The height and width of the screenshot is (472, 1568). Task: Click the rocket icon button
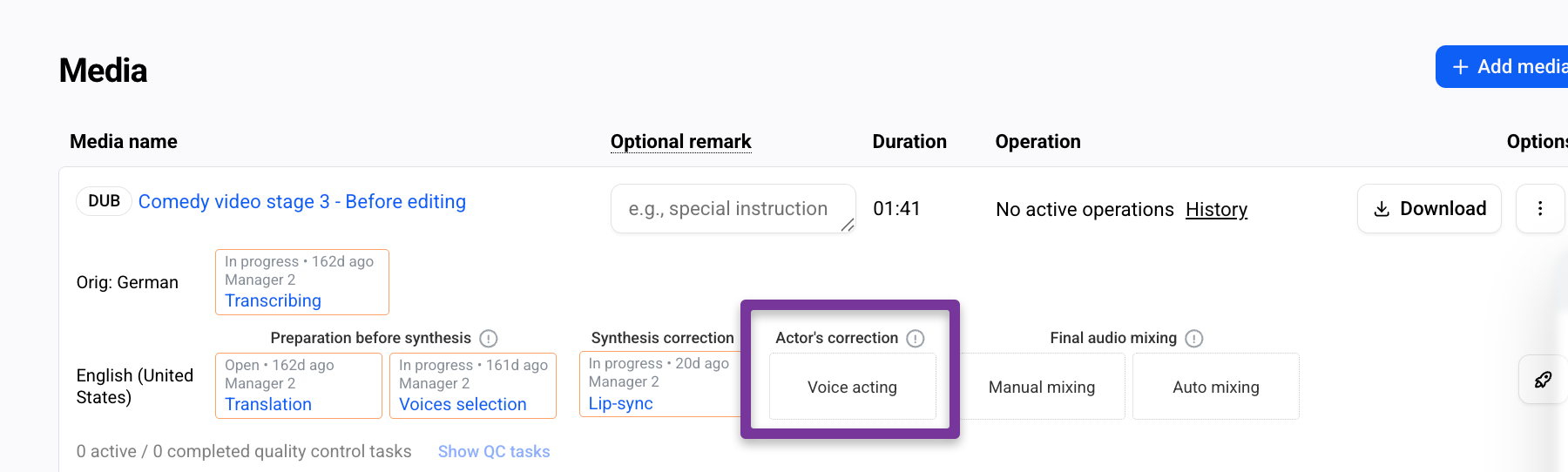tap(1543, 380)
